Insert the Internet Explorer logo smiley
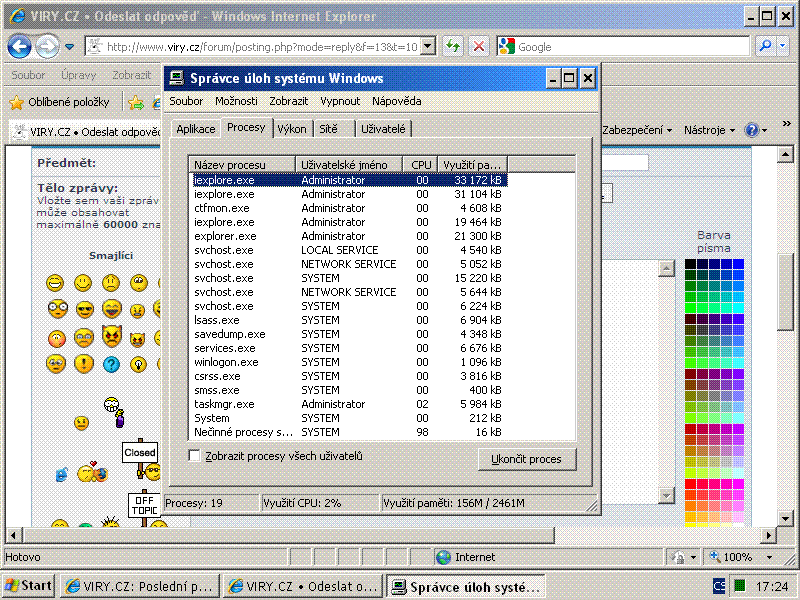This screenshot has width=800, height=600. click(x=62, y=475)
